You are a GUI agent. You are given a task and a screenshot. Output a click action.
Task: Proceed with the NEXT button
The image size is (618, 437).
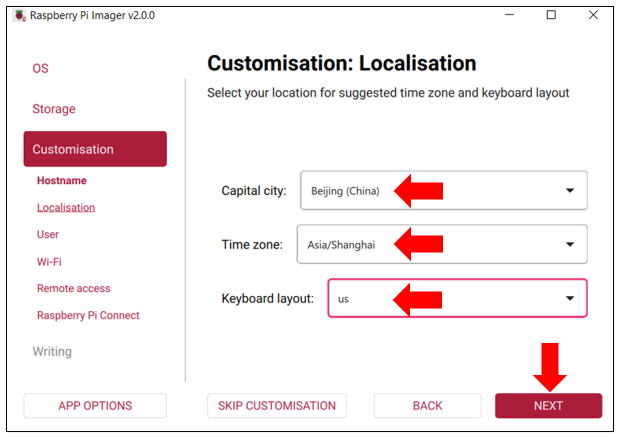(548, 405)
